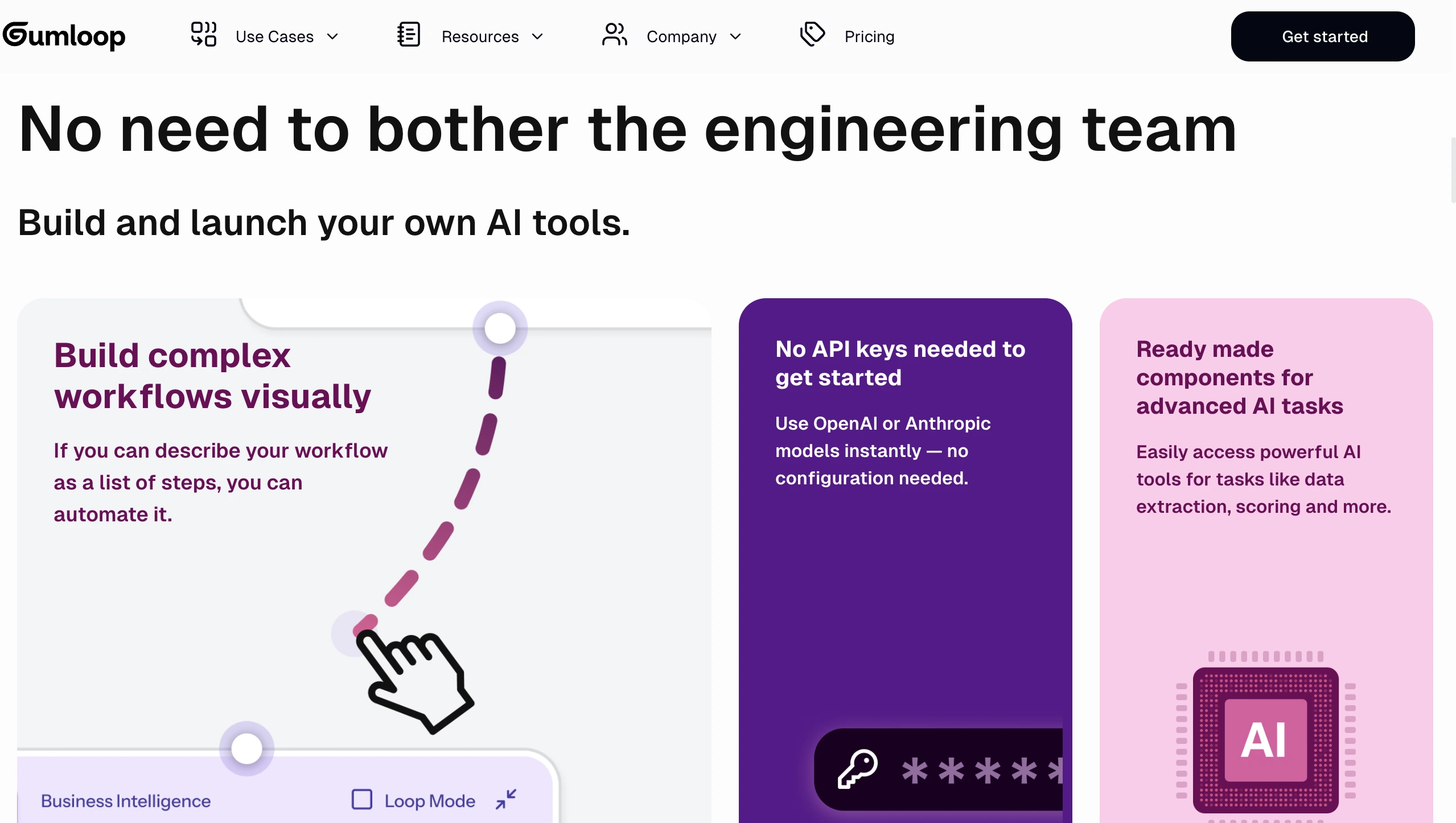
Task: Click the Company people icon
Action: (614, 35)
